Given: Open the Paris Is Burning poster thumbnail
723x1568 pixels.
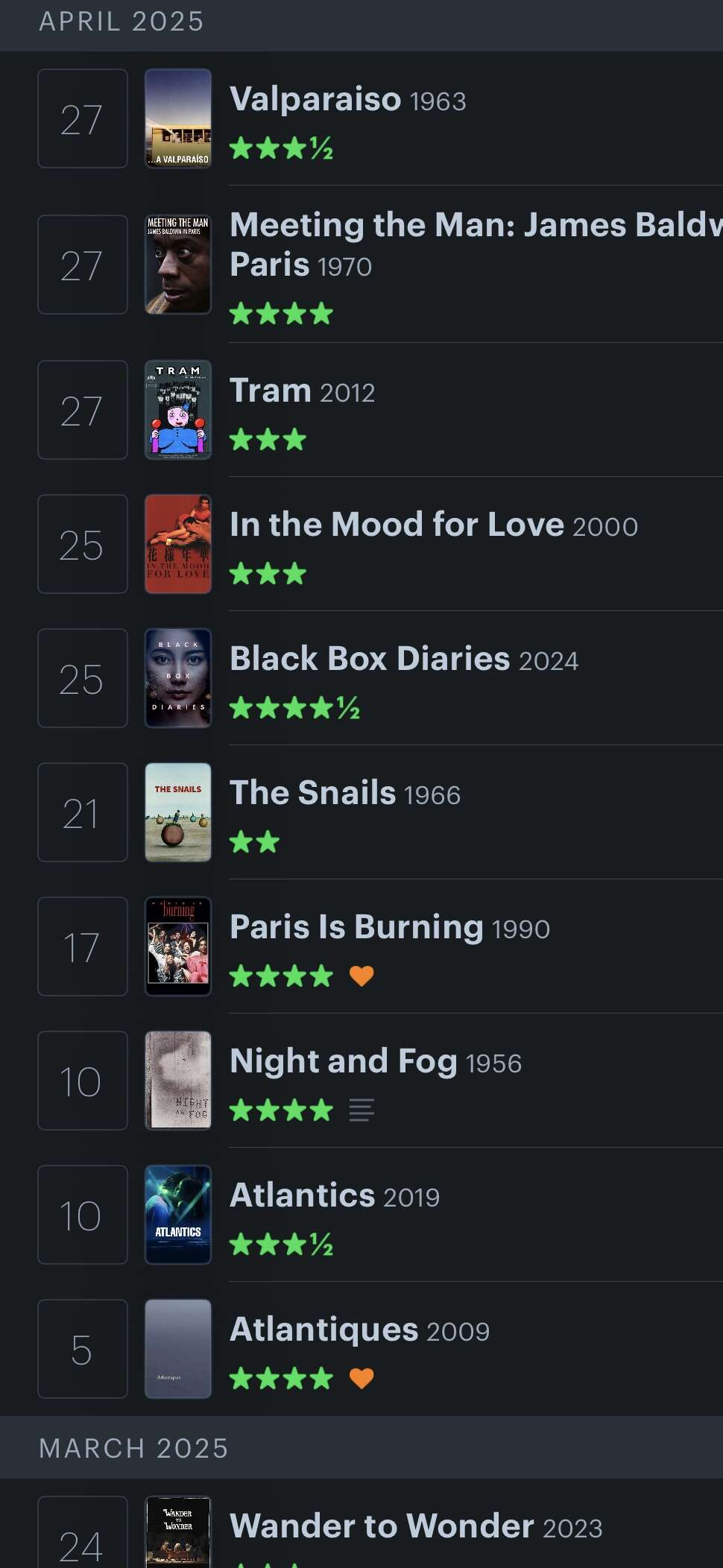Looking at the screenshot, I should tap(178, 946).
